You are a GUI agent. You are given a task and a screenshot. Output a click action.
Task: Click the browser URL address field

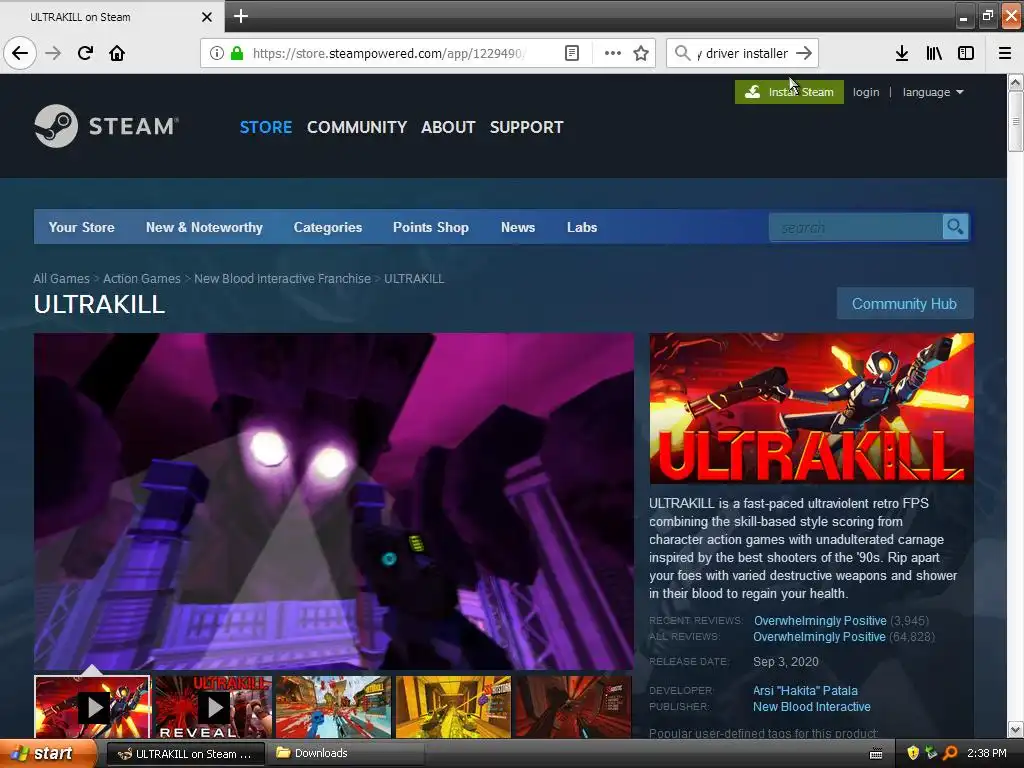[x=389, y=53]
